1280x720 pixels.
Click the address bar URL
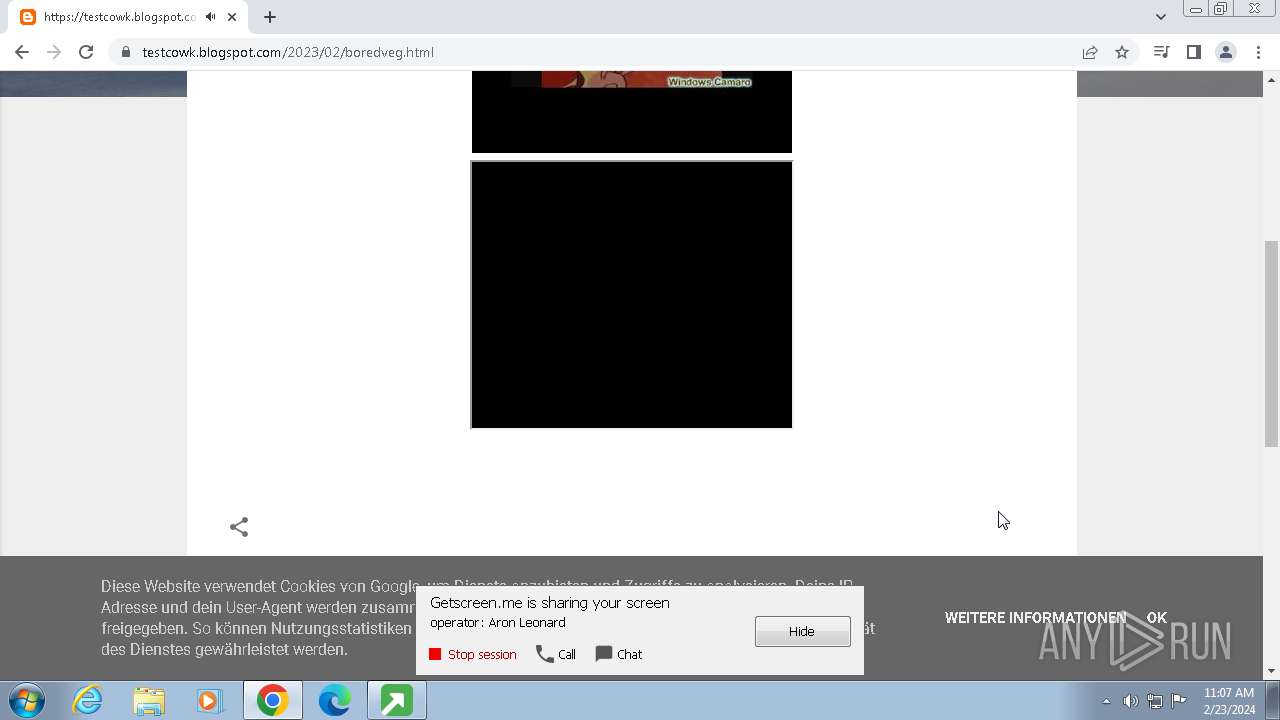(288, 52)
